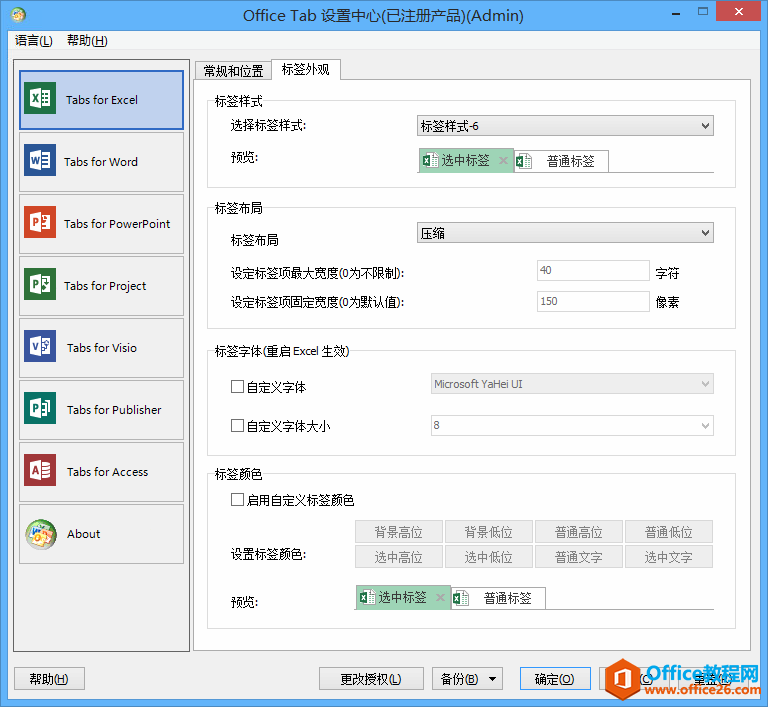Open 帮助(H) menu in menu bar
768x707 pixels.
coord(87,40)
